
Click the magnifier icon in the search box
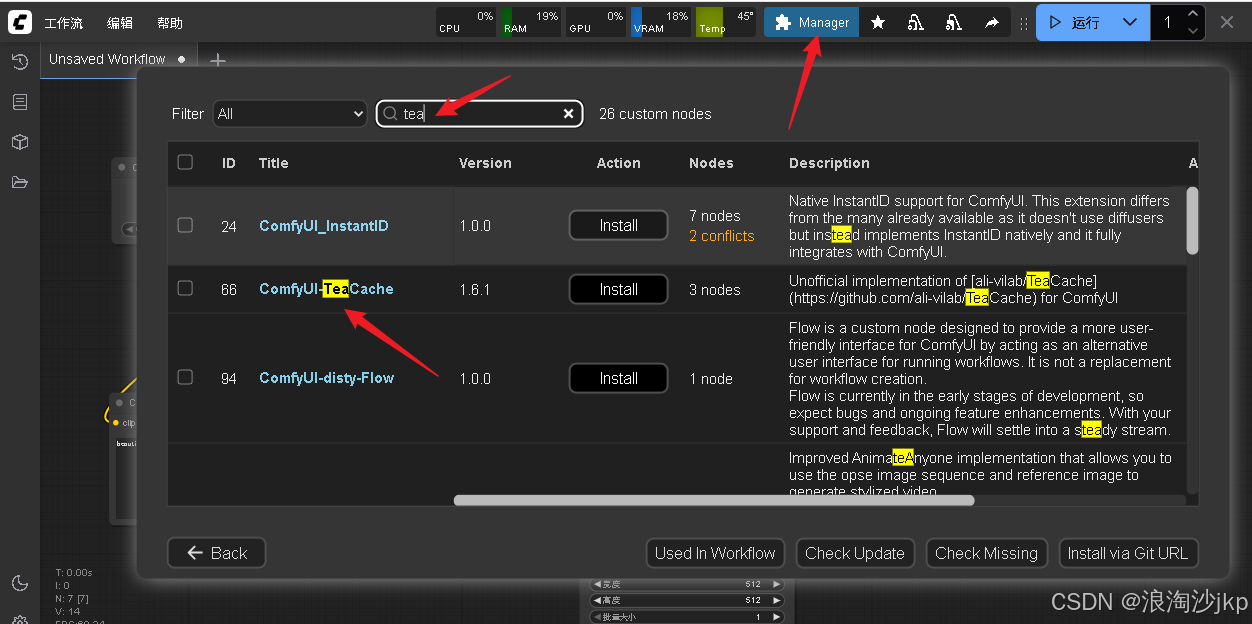tap(391, 114)
